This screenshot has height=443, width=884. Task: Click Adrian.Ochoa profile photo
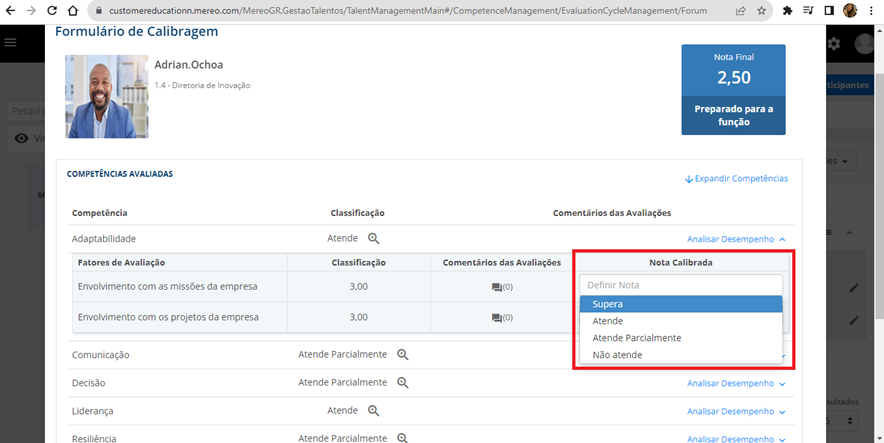coord(106,96)
